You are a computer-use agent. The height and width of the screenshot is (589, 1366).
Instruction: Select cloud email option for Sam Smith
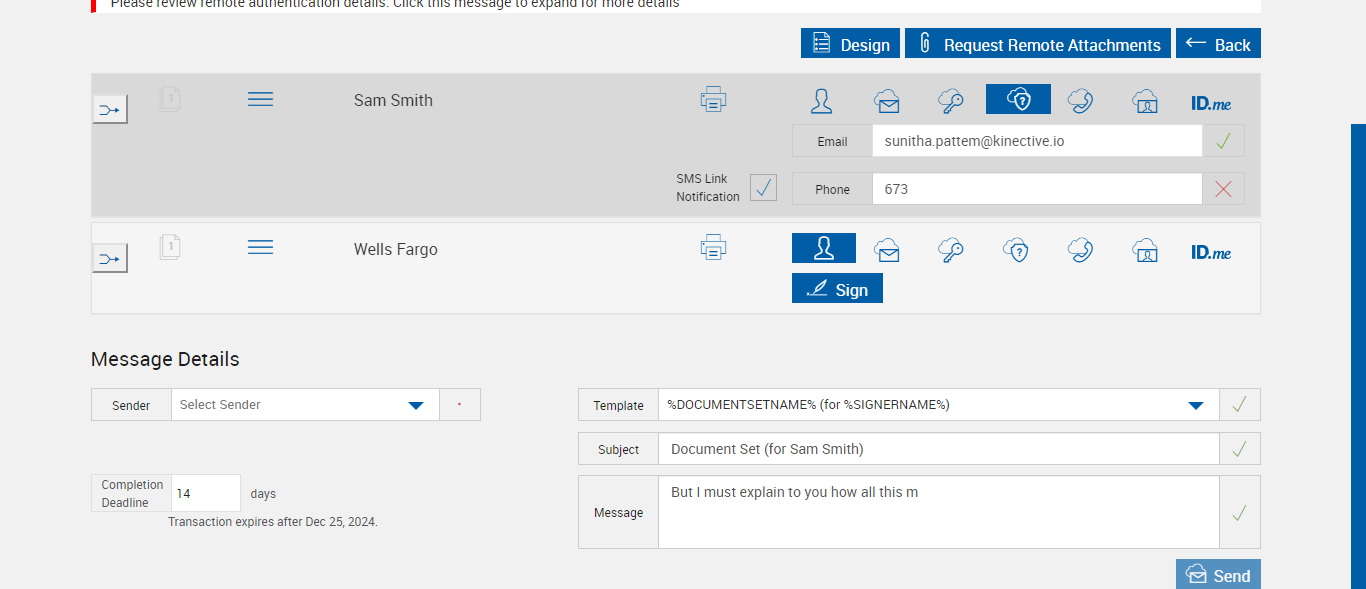click(886, 100)
